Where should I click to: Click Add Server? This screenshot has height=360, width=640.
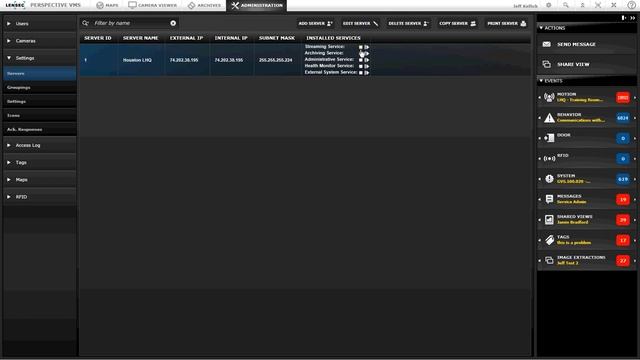(316, 24)
